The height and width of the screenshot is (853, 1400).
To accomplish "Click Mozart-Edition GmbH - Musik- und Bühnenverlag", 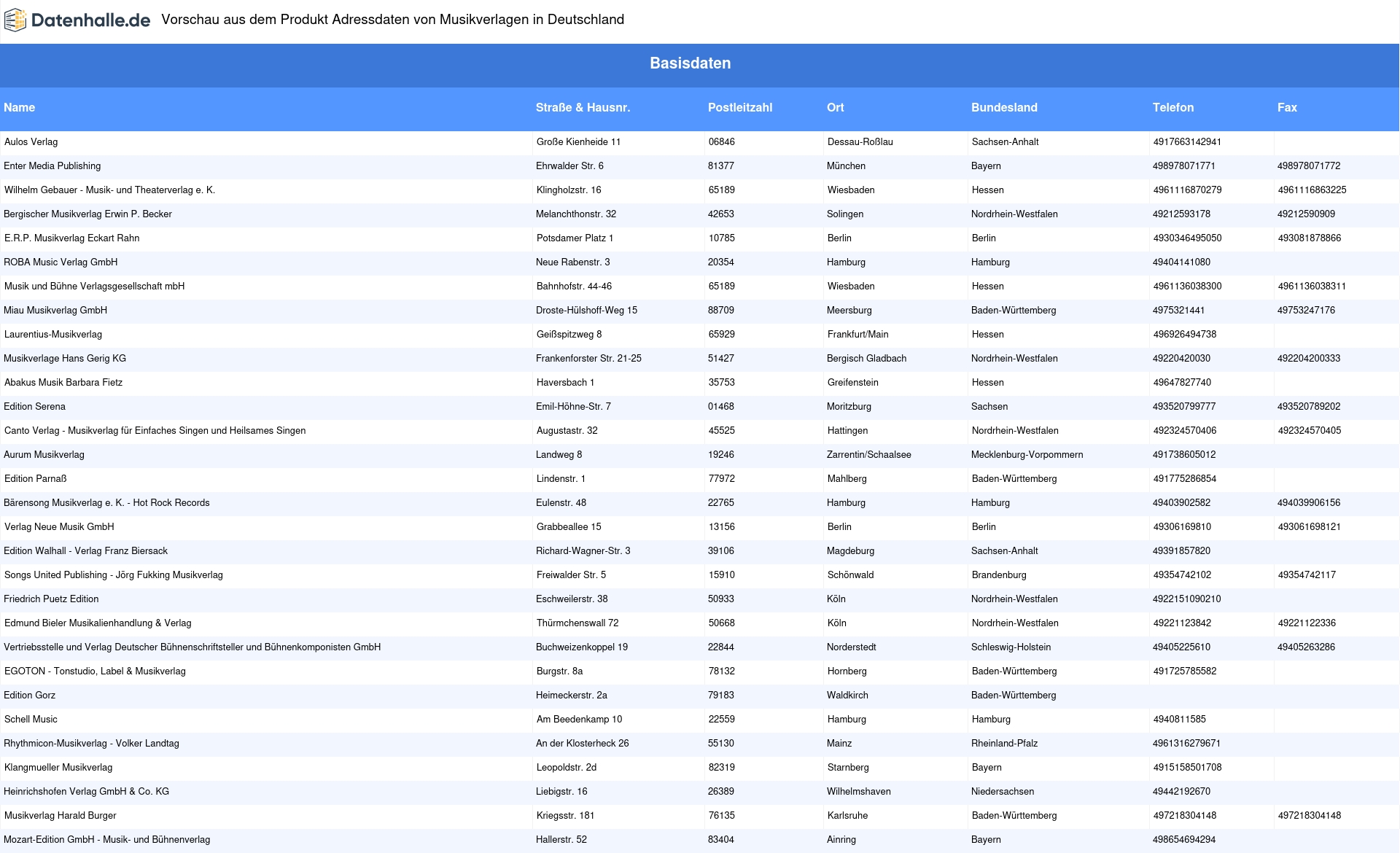I will click(106, 840).
